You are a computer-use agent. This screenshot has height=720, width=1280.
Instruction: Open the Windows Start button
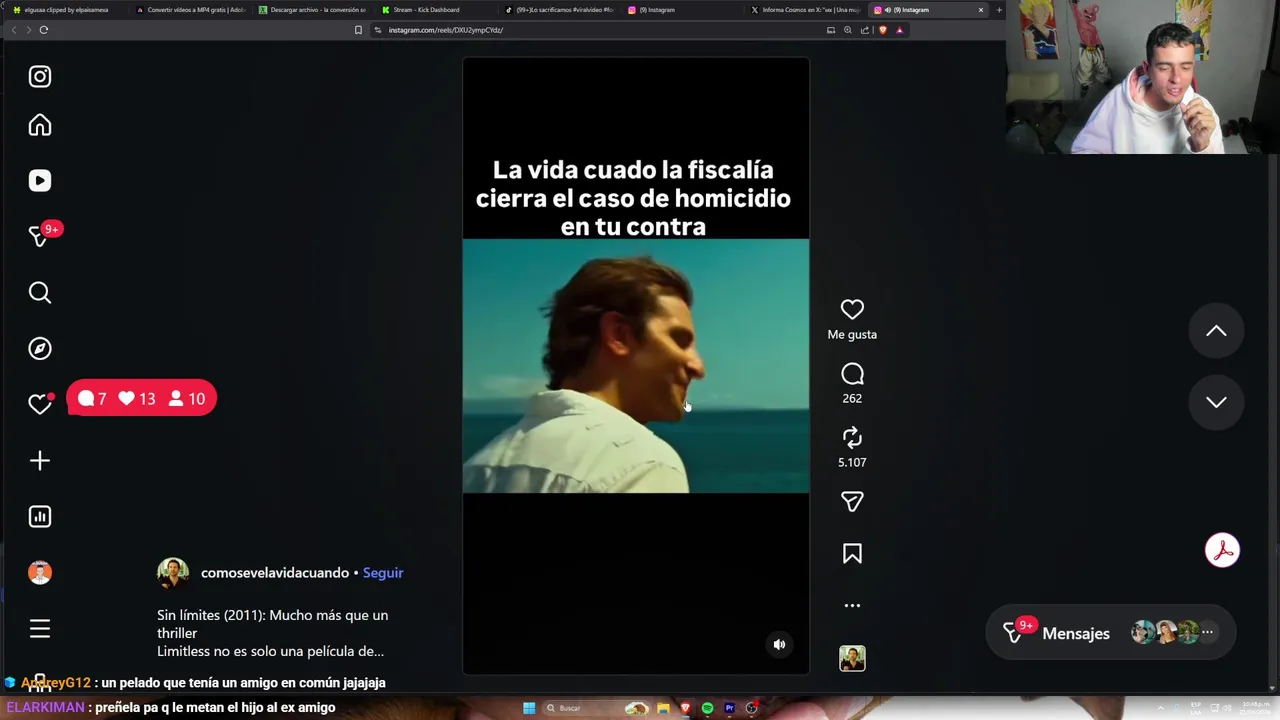point(529,708)
